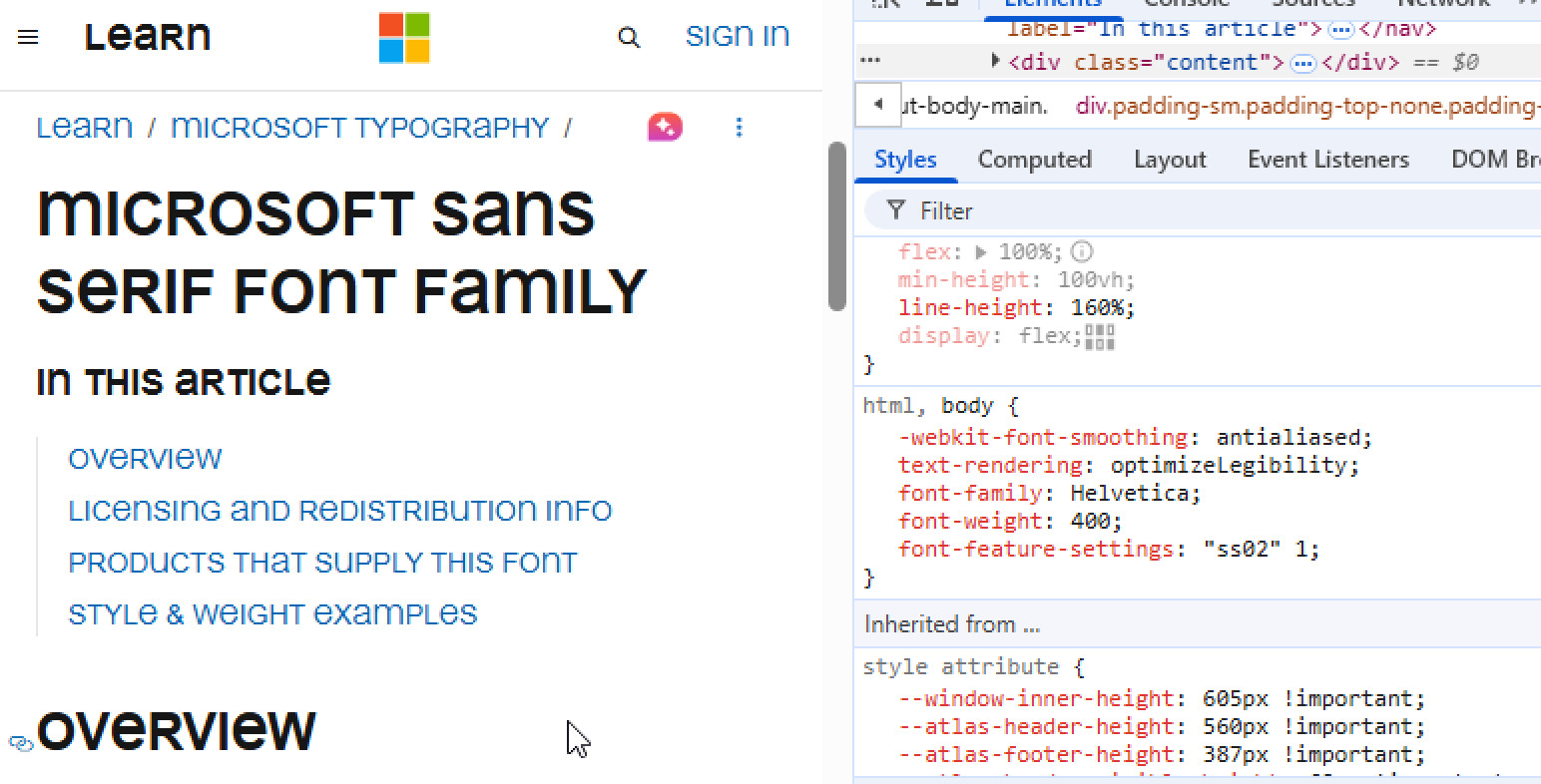1541x784 pixels.
Task: Click the pink Copilot sparkle icon
Action: 665,127
